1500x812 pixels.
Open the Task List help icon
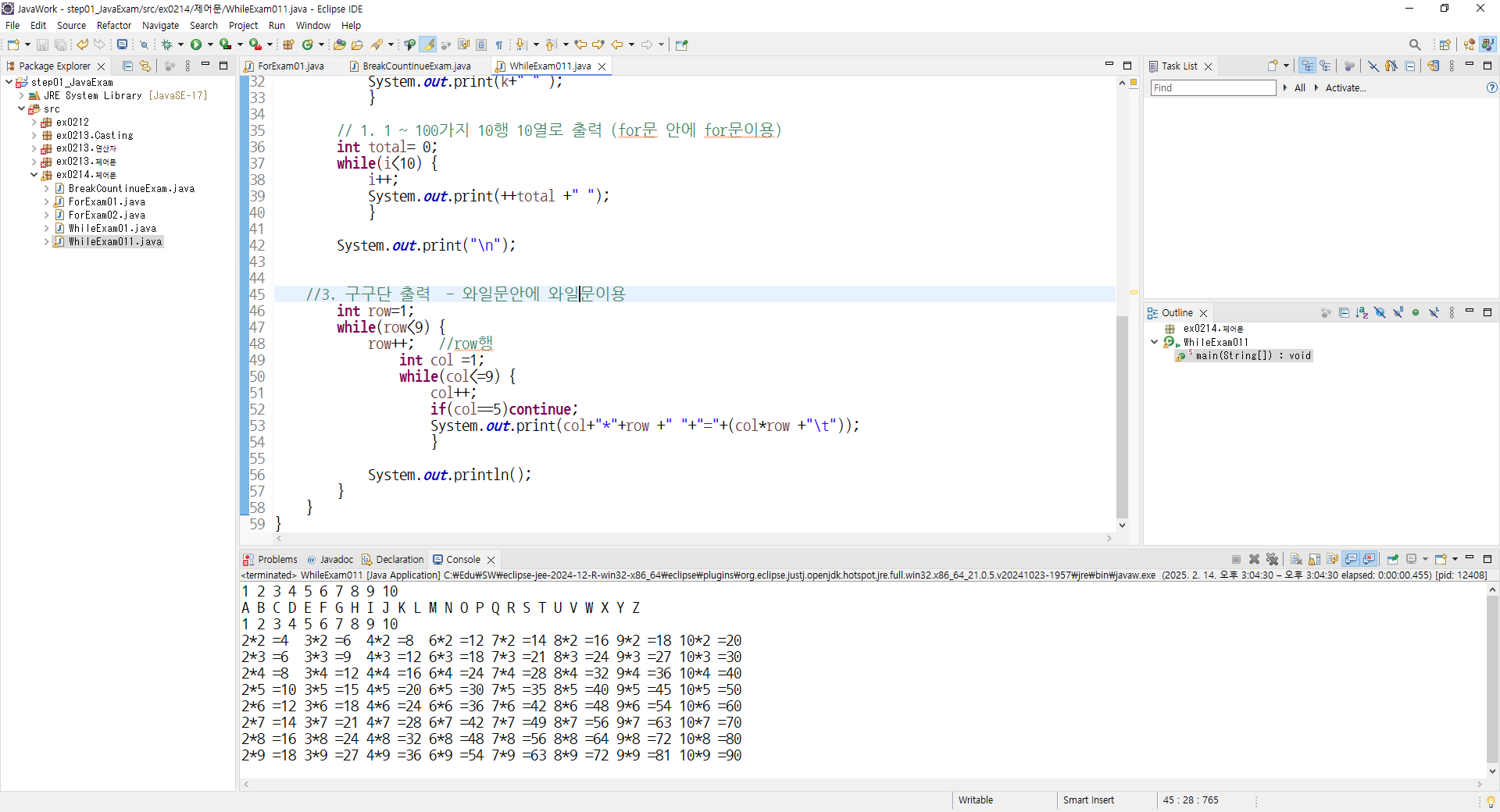point(1491,87)
